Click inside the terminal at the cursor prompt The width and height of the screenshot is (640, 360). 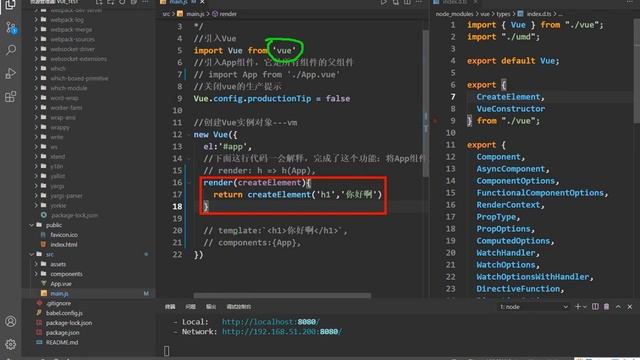pyautogui.click(x=166, y=351)
